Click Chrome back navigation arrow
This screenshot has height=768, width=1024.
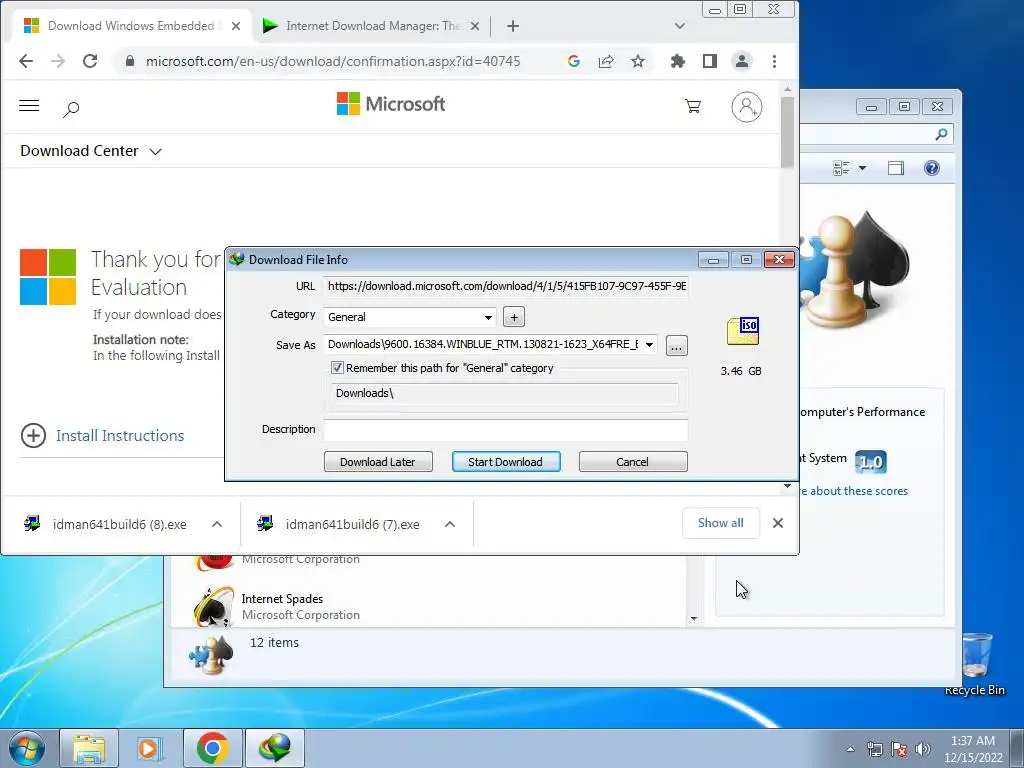pos(26,61)
